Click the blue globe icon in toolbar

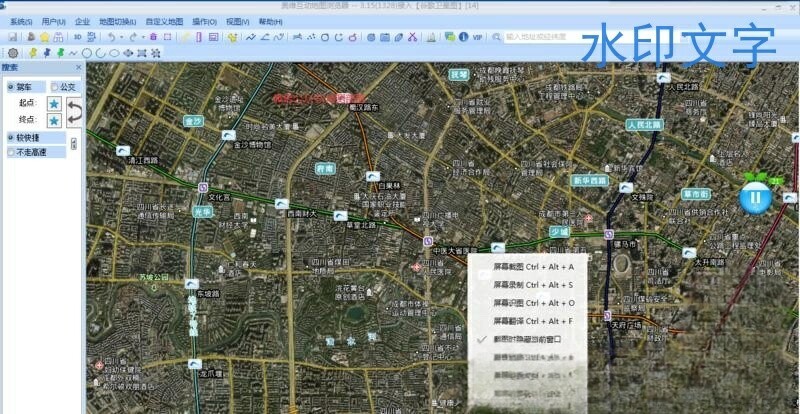(371, 37)
